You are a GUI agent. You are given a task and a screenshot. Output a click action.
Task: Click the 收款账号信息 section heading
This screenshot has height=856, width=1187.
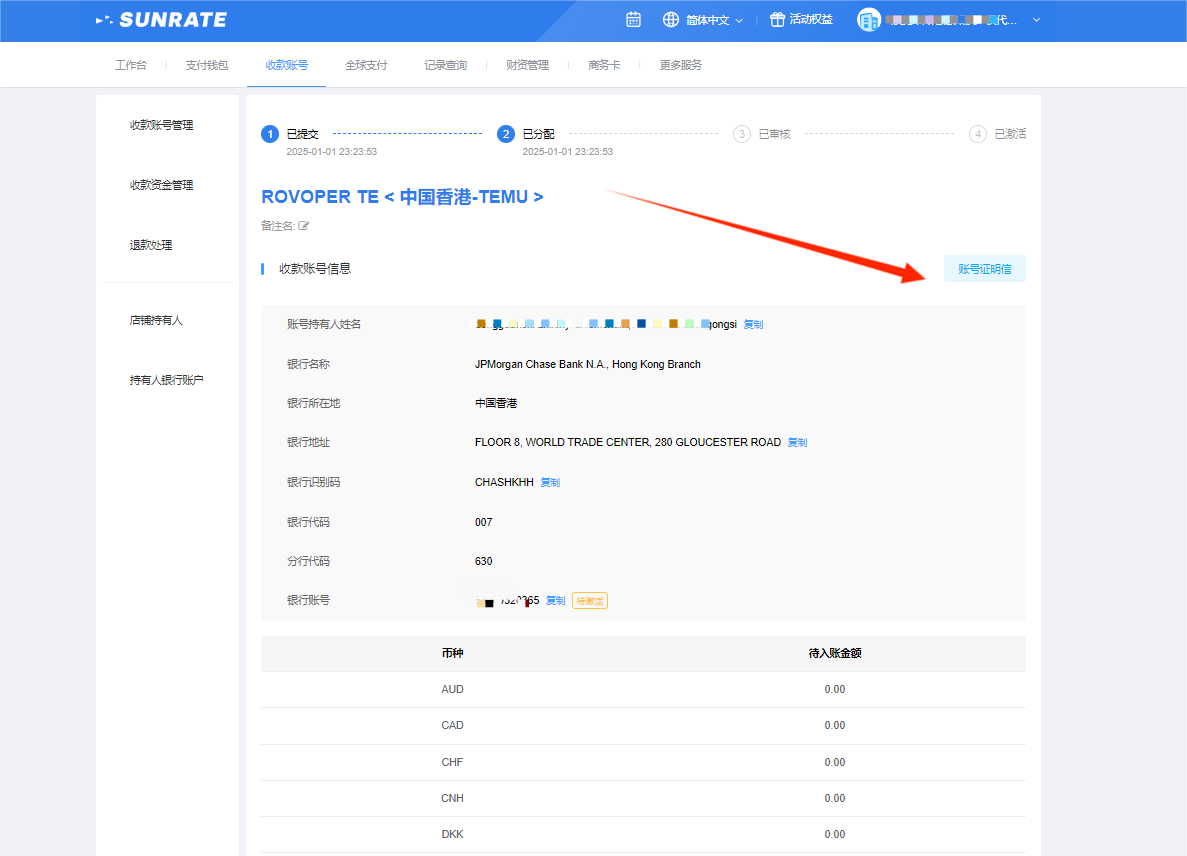click(x=315, y=269)
